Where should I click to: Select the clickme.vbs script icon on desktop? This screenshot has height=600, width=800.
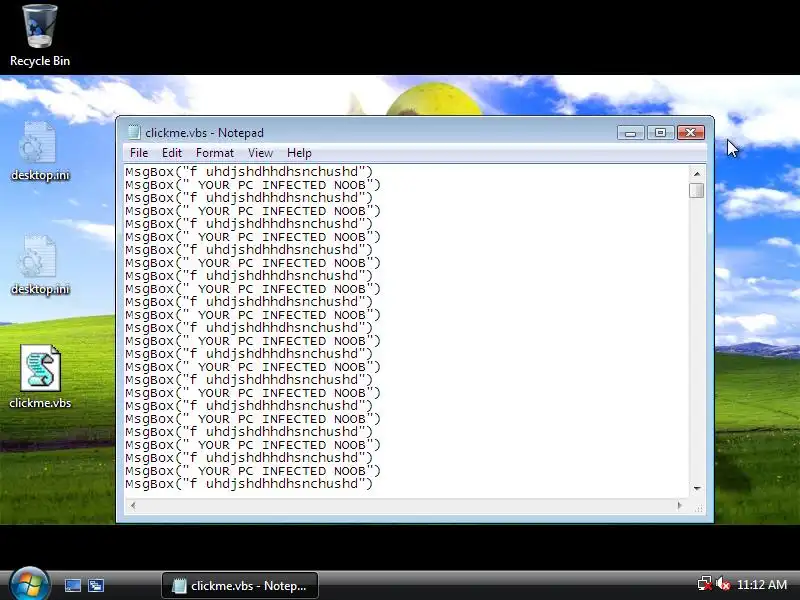(40, 377)
